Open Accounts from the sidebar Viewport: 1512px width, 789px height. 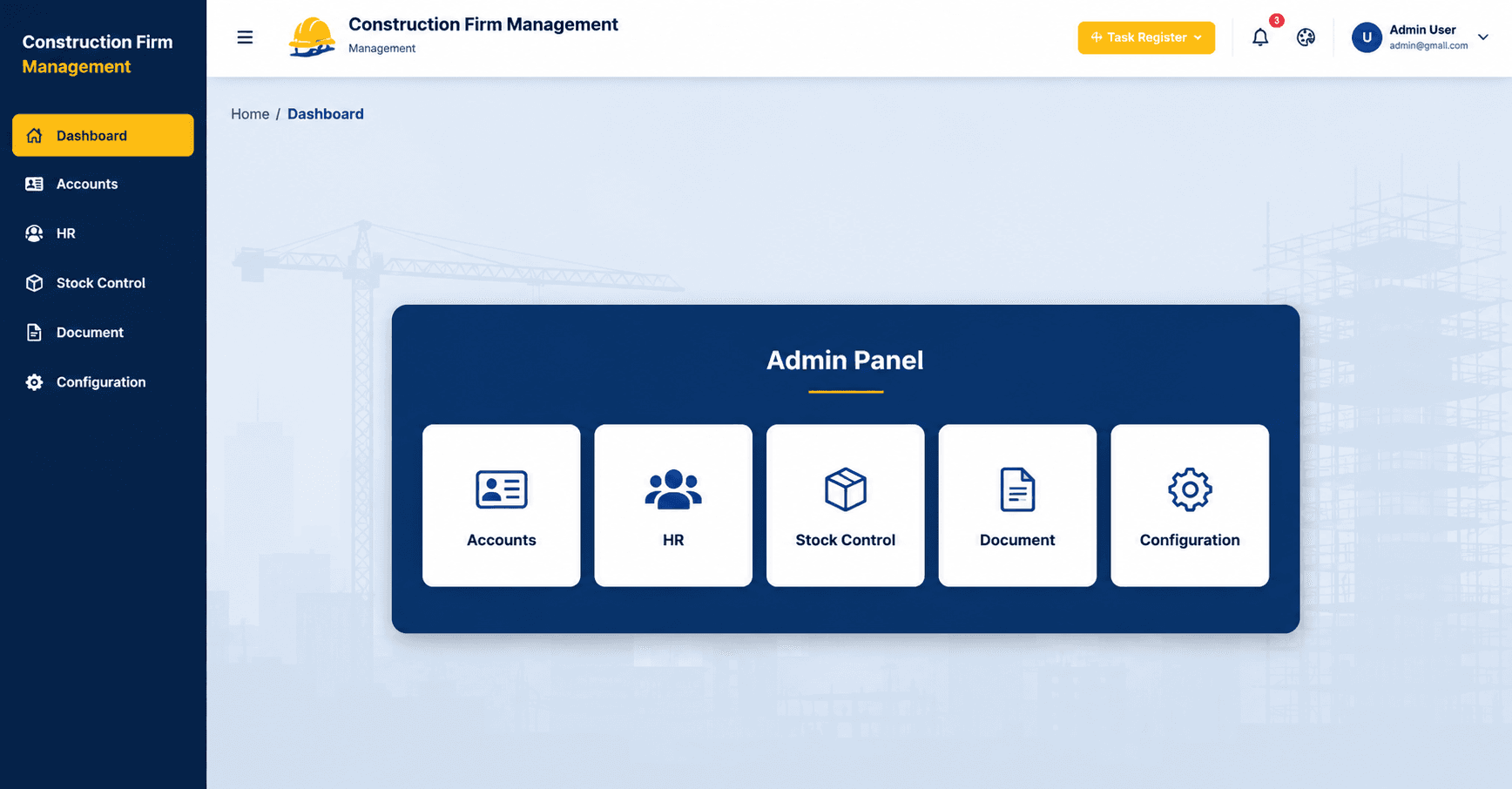103,184
